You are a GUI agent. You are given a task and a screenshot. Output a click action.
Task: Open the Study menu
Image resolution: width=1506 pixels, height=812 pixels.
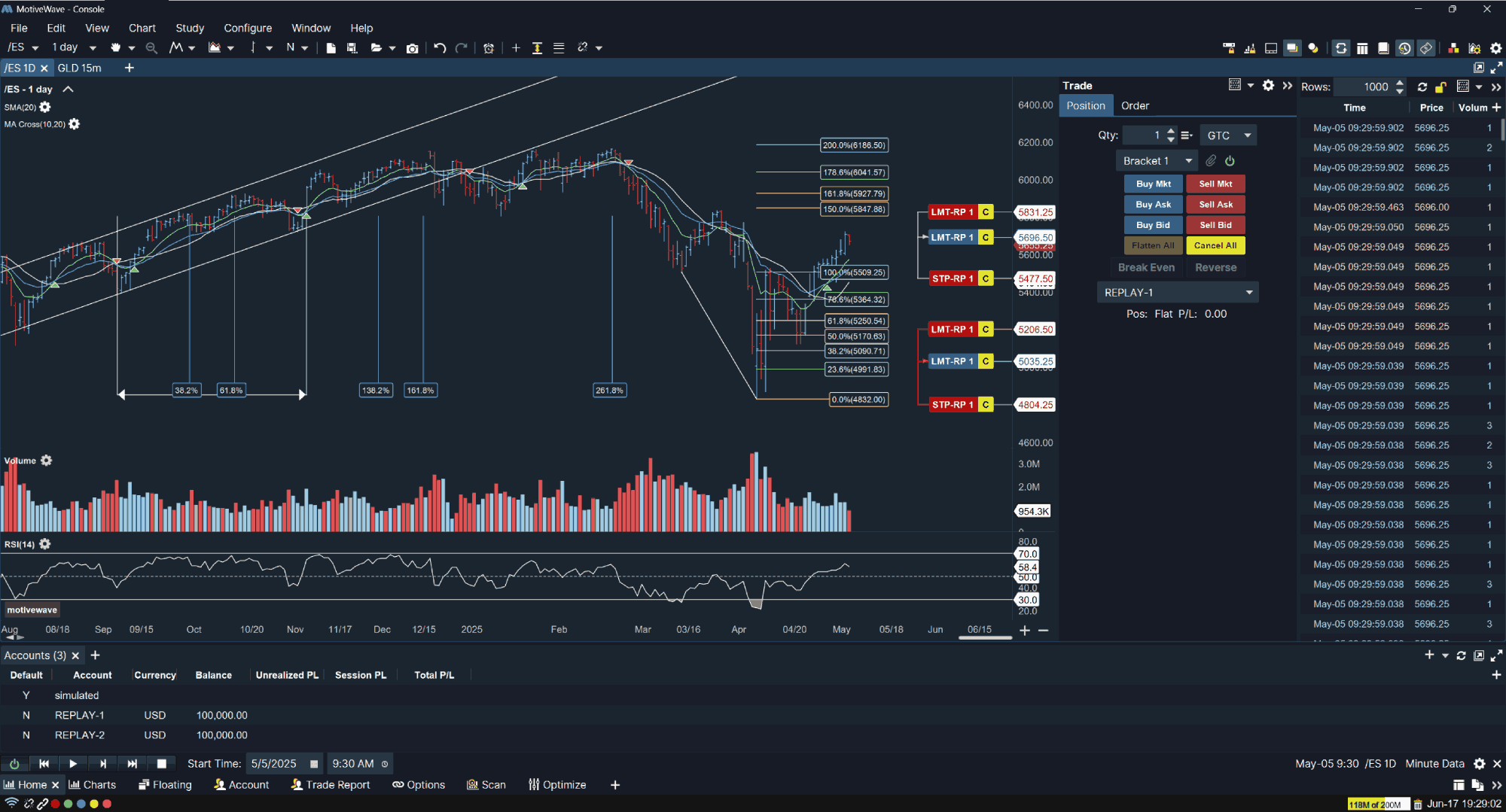pyautogui.click(x=190, y=28)
